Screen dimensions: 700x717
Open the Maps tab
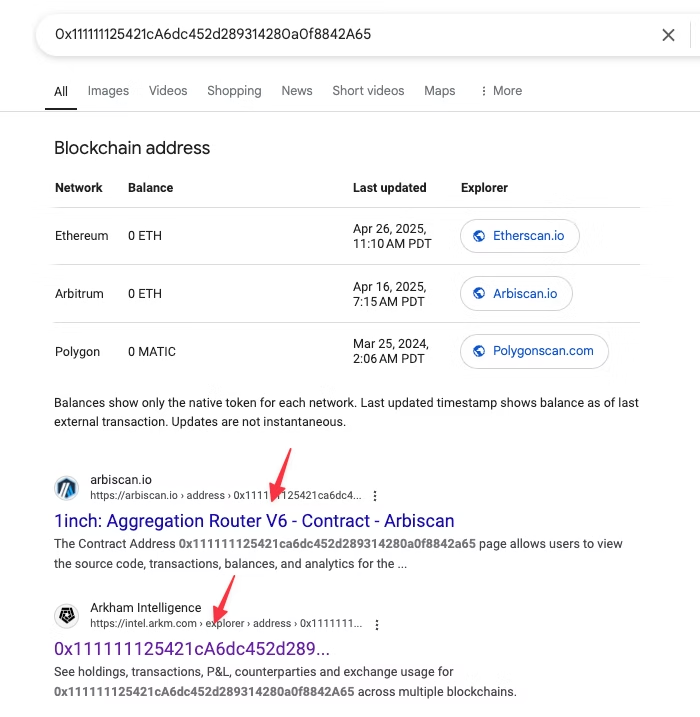point(439,91)
